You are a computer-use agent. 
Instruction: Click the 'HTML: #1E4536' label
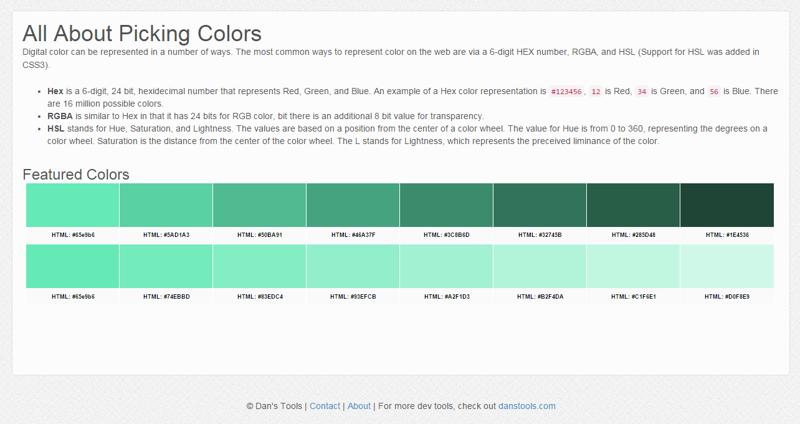[727, 235]
